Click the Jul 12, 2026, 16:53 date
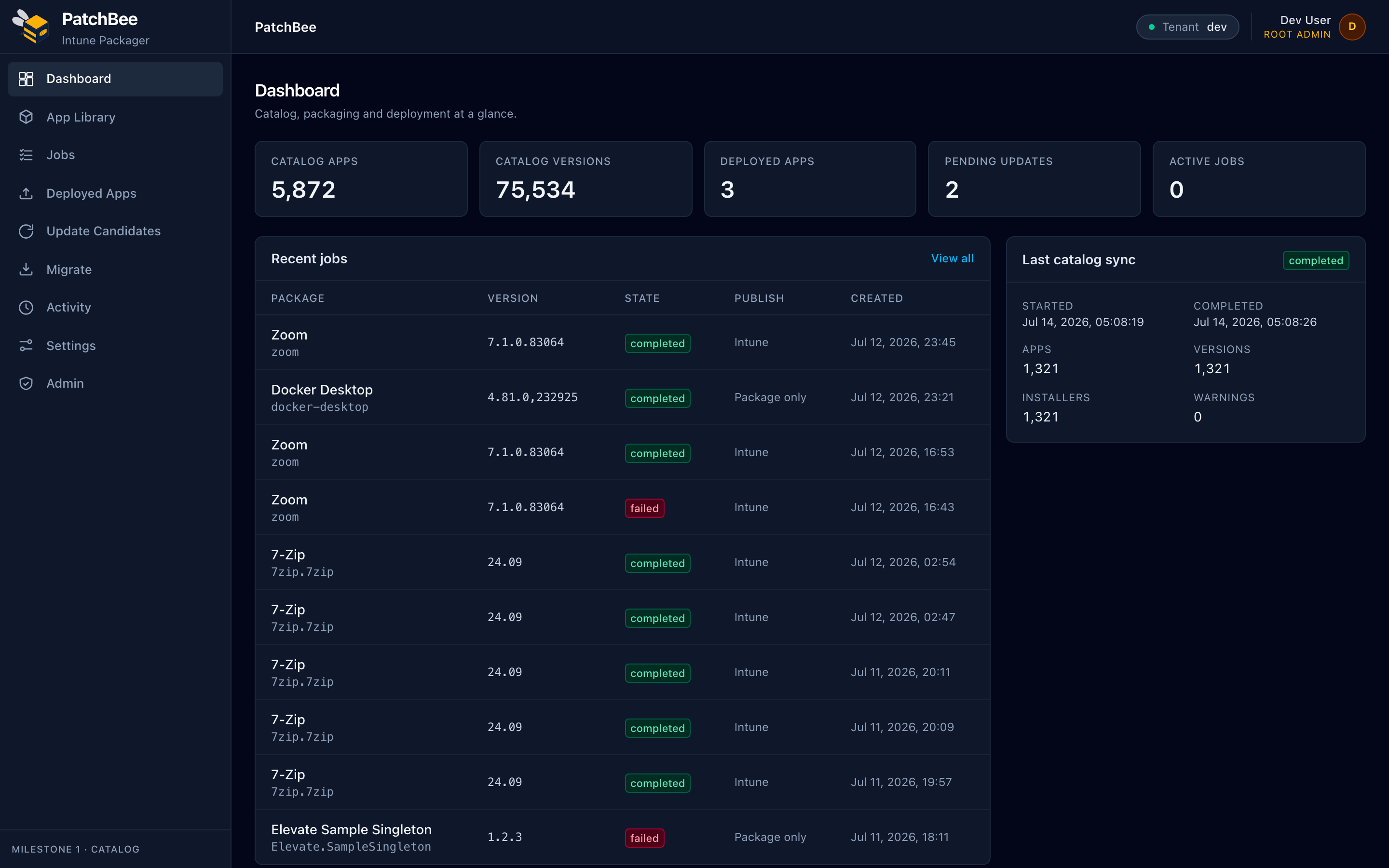This screenshot has height=868, width=1389. click(x=902, y=452)
